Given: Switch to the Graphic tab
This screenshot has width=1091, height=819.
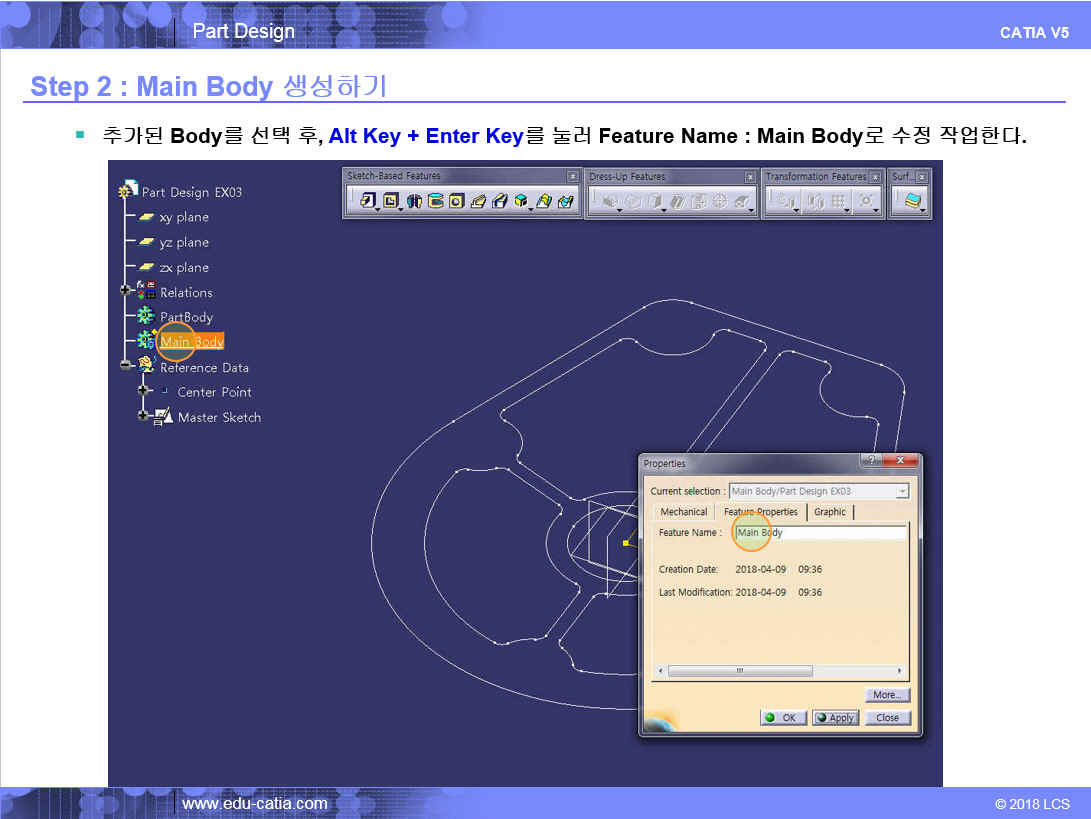Looking at the screenshot, I should (x=829, y=512).
